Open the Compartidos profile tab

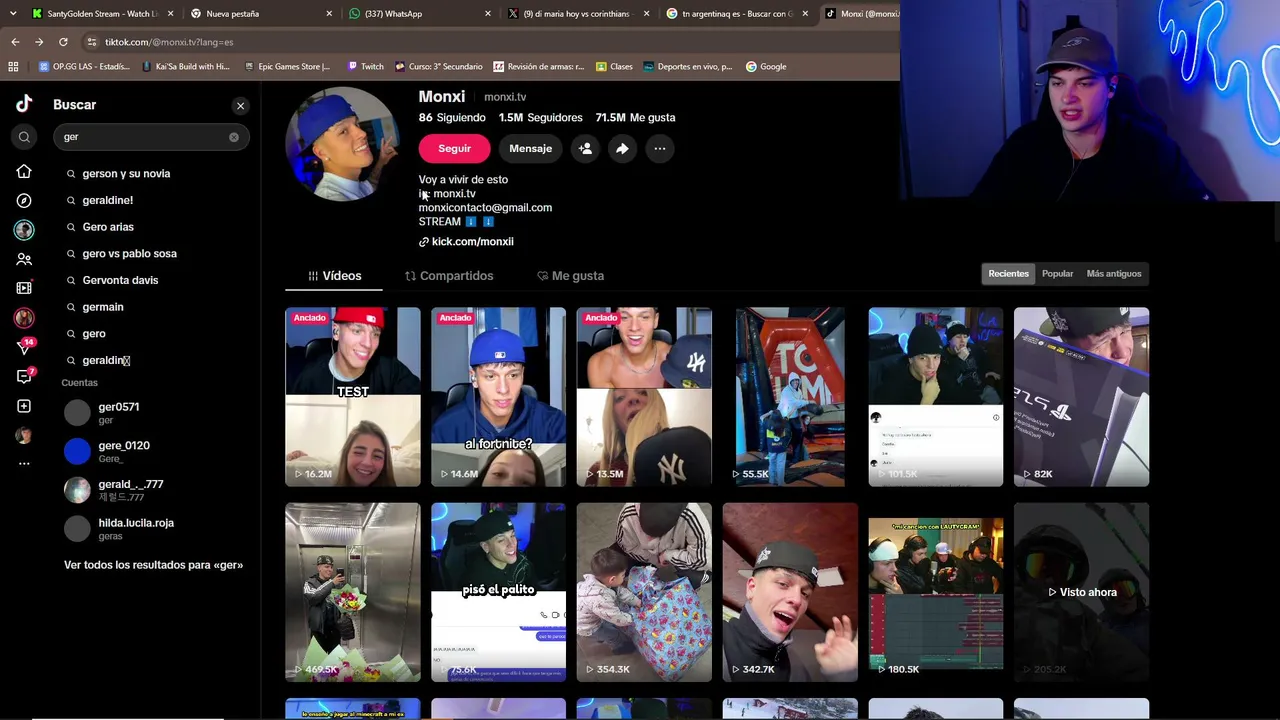(449, 276)
